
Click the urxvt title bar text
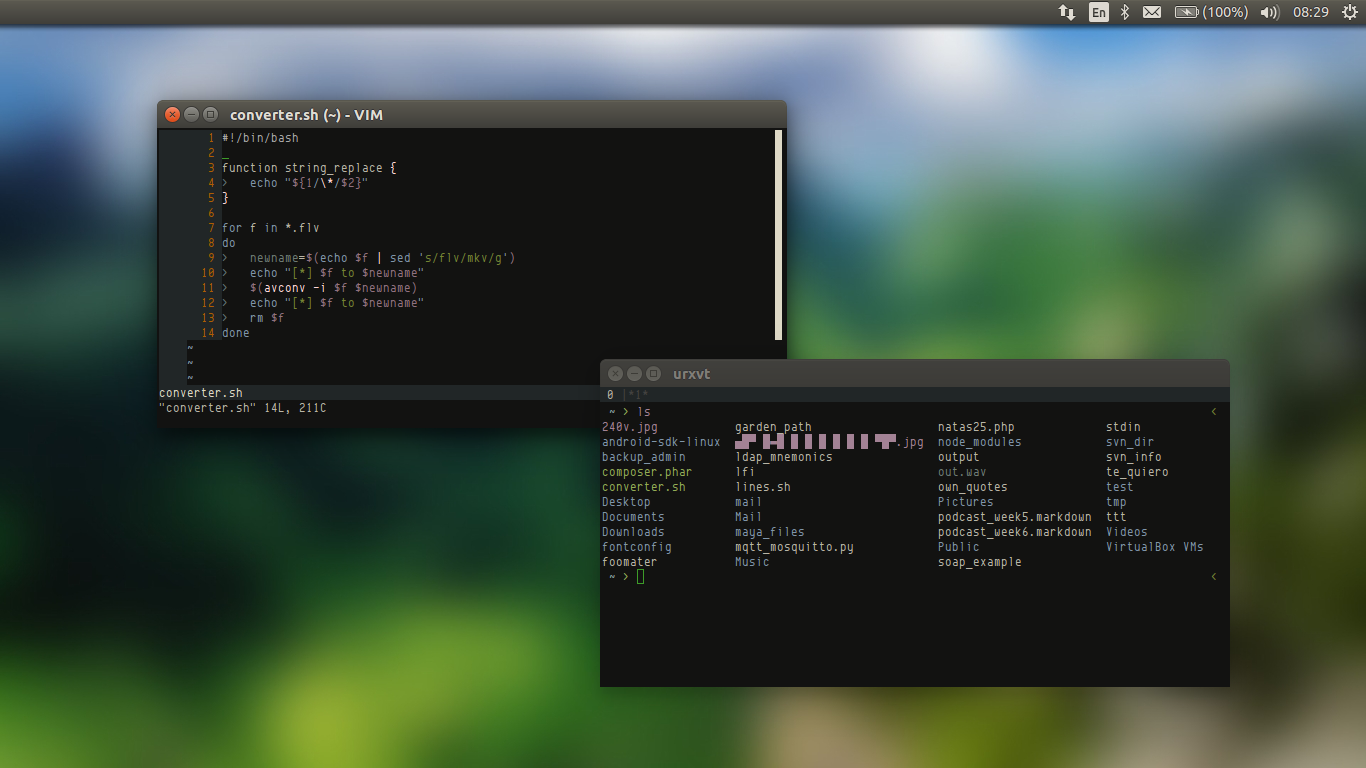pos(692,374)
